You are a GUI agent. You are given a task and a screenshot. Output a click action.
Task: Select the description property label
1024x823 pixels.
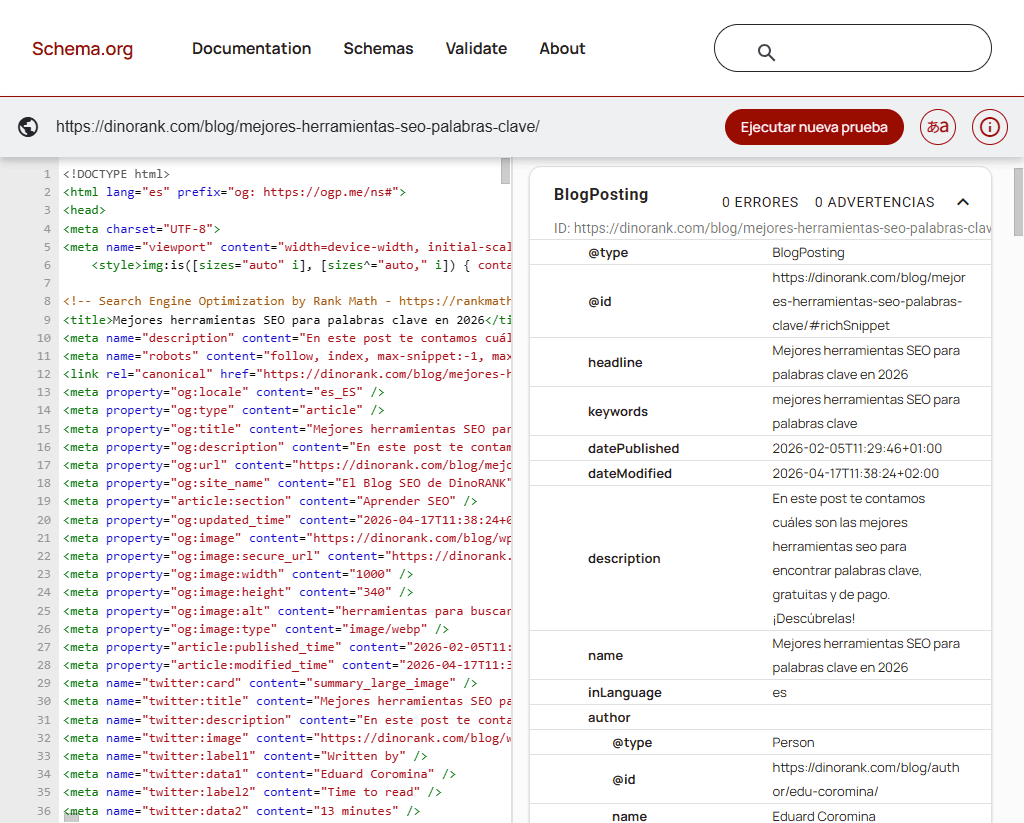tap(624, 558)
